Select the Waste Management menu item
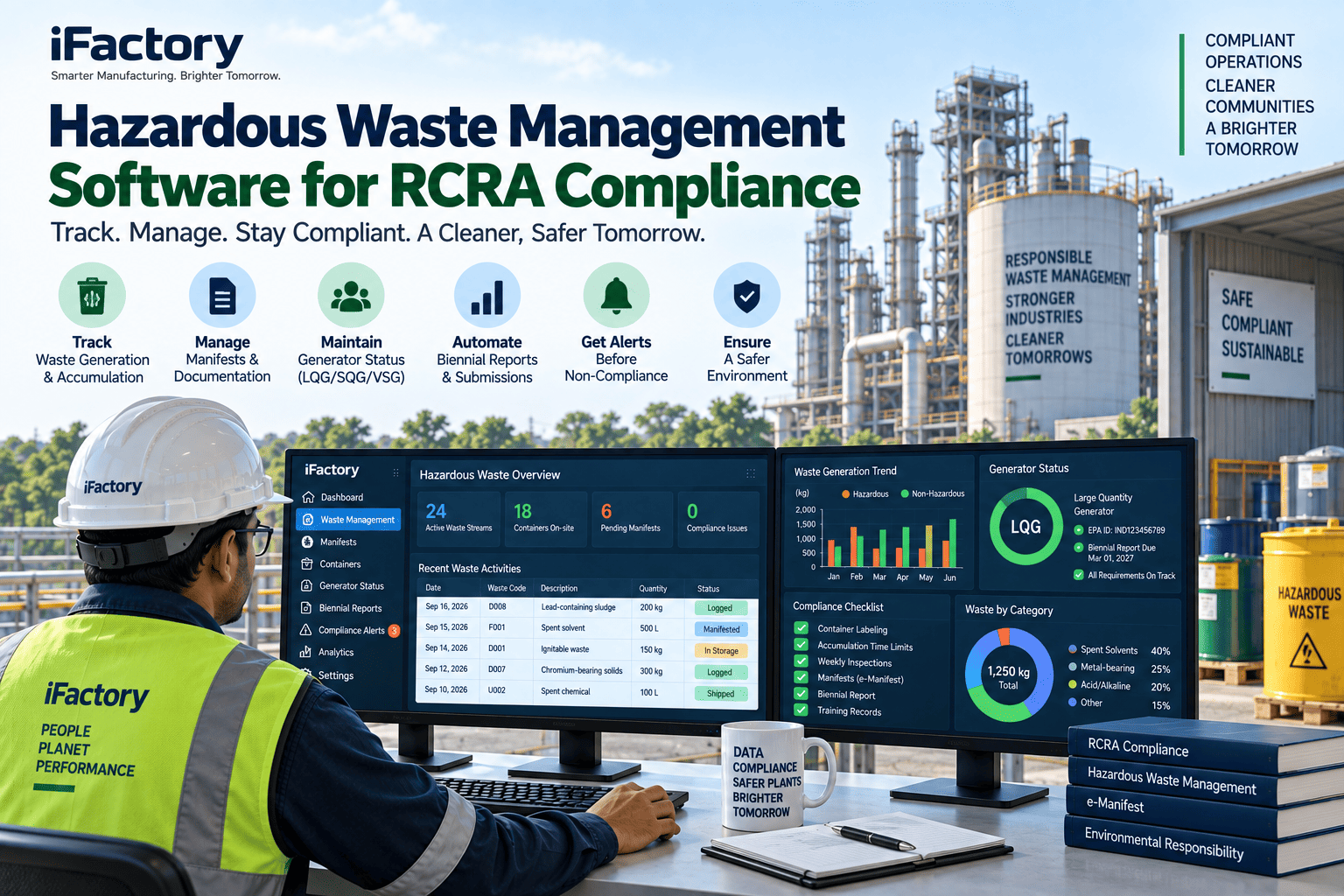This screenshot has width=1344, height=896. 348,520
